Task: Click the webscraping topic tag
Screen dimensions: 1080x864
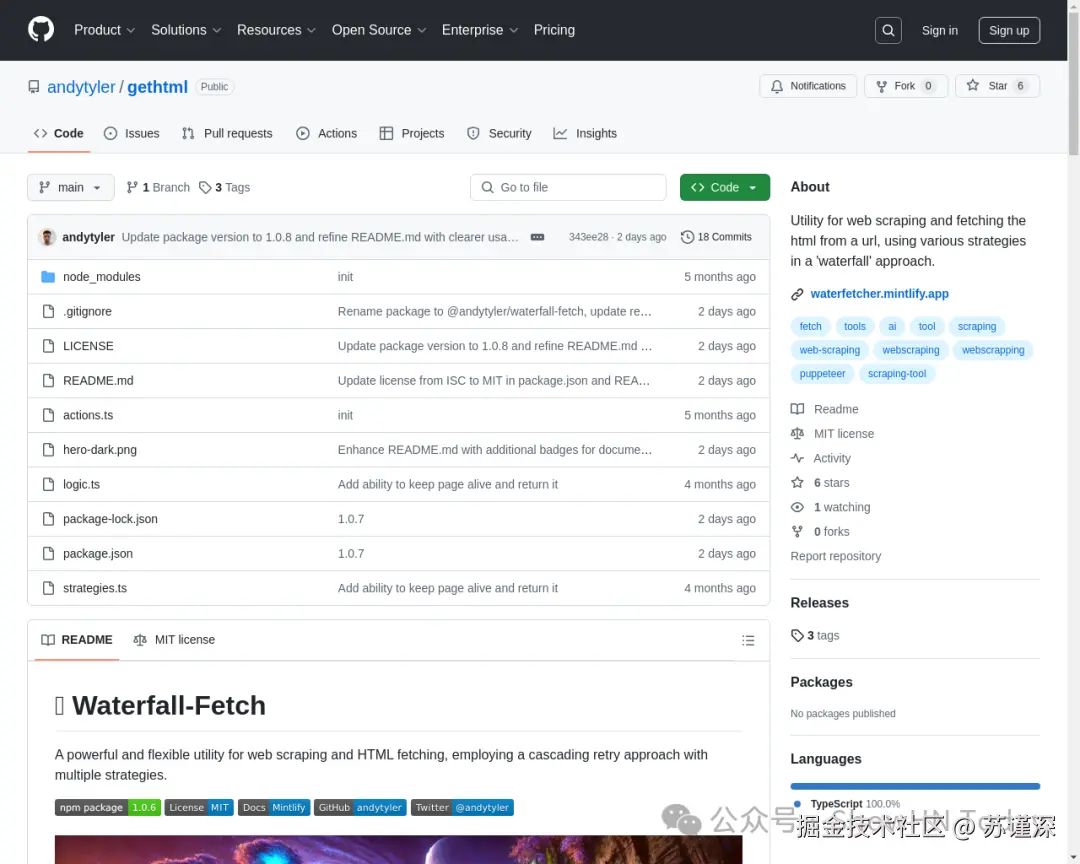Action: 911,350
